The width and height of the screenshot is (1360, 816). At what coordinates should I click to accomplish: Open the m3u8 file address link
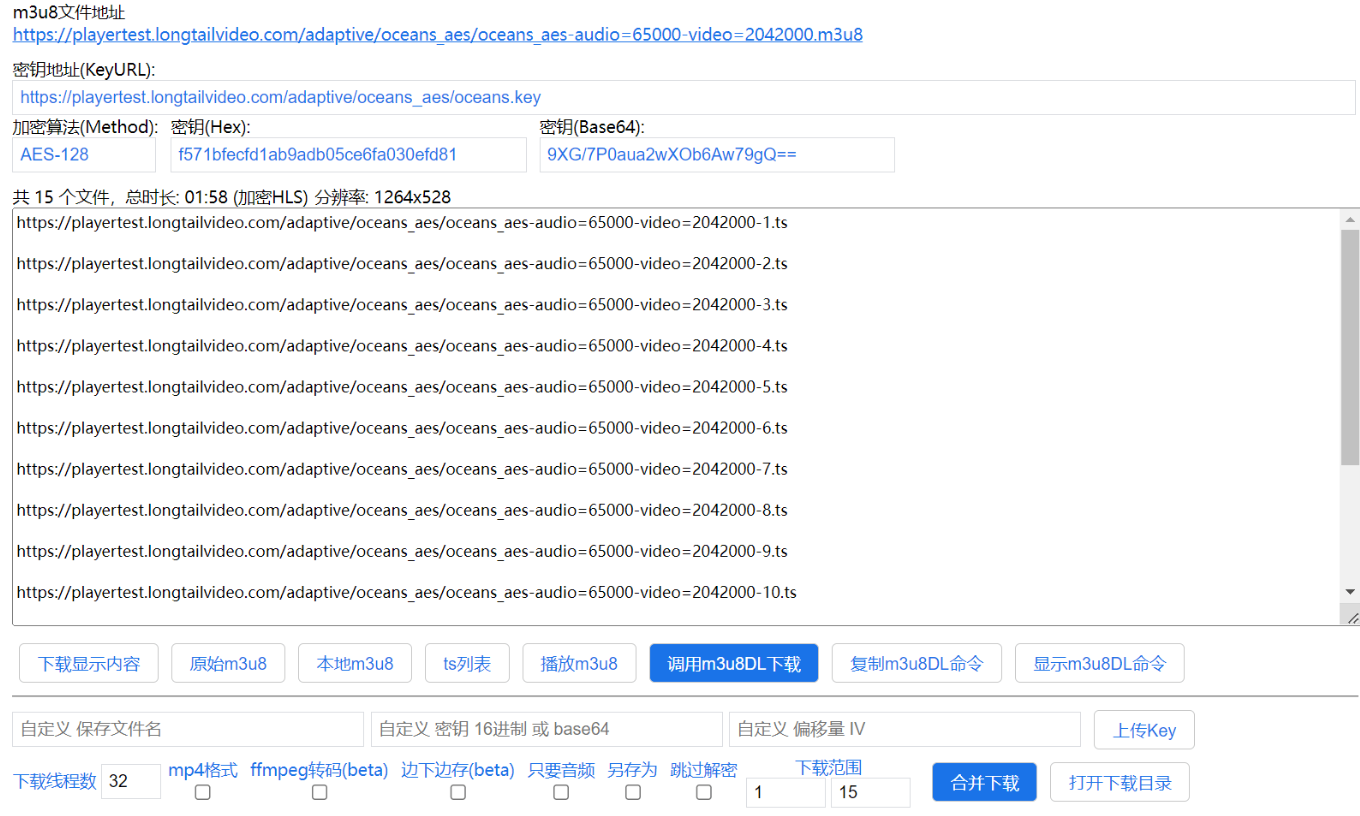[x=437, y=35]
